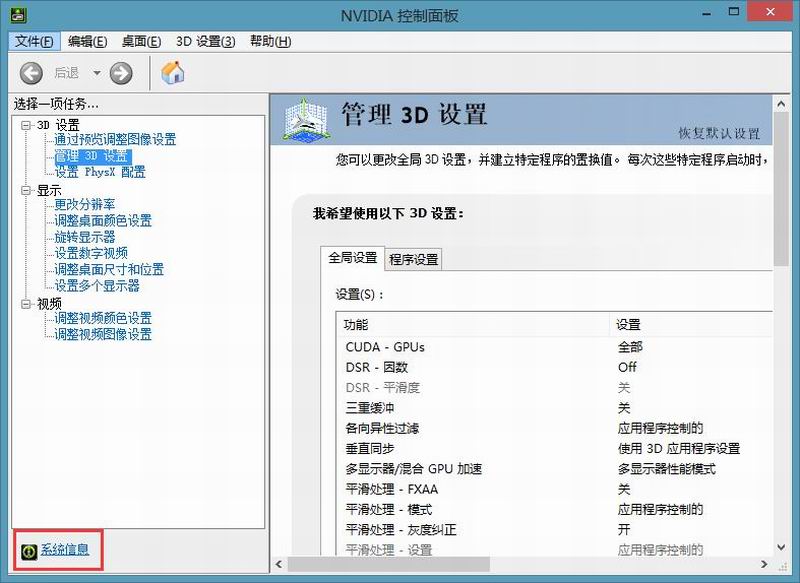Screen dimensions: 800x583
Task: Click the Back arrow button
Action: (x=31, y=73)
